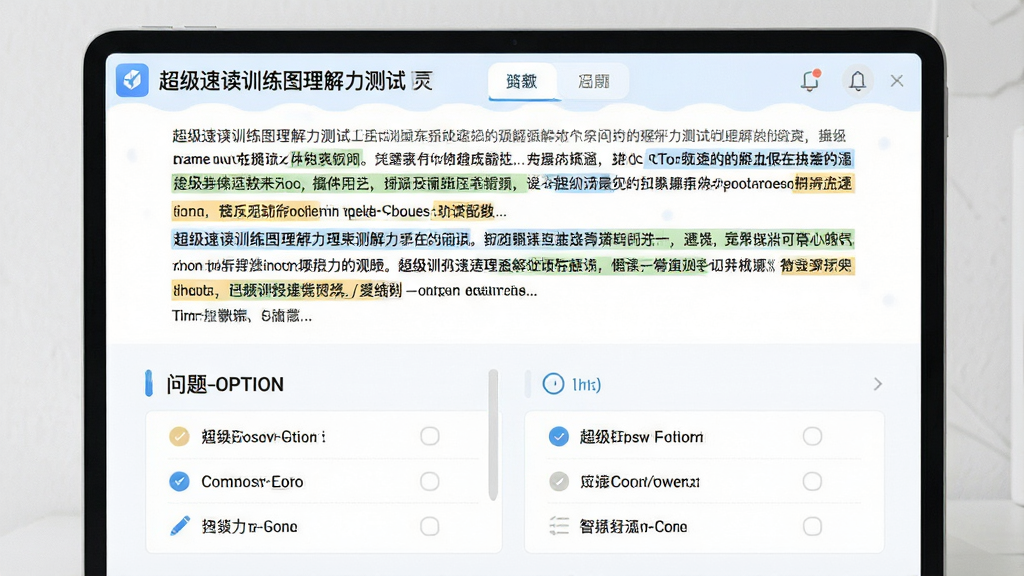Click blue check icon beside Epsw Fotiorn
Screen dimensions: 1024x576
click(x=558, y=436)
